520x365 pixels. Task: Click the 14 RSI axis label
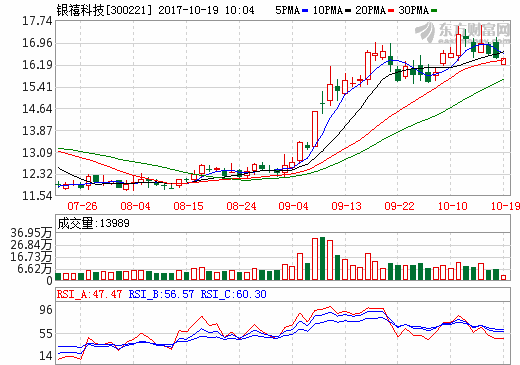pyautogui.click(x=46, y=356)
